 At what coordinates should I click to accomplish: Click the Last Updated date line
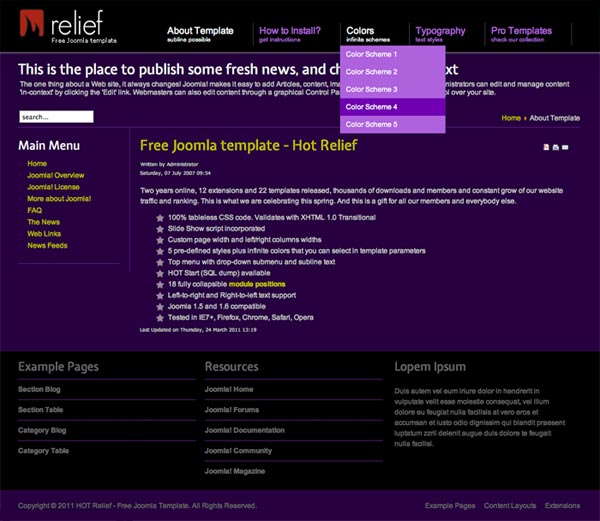pyautogui.click(x=198, y=330)
